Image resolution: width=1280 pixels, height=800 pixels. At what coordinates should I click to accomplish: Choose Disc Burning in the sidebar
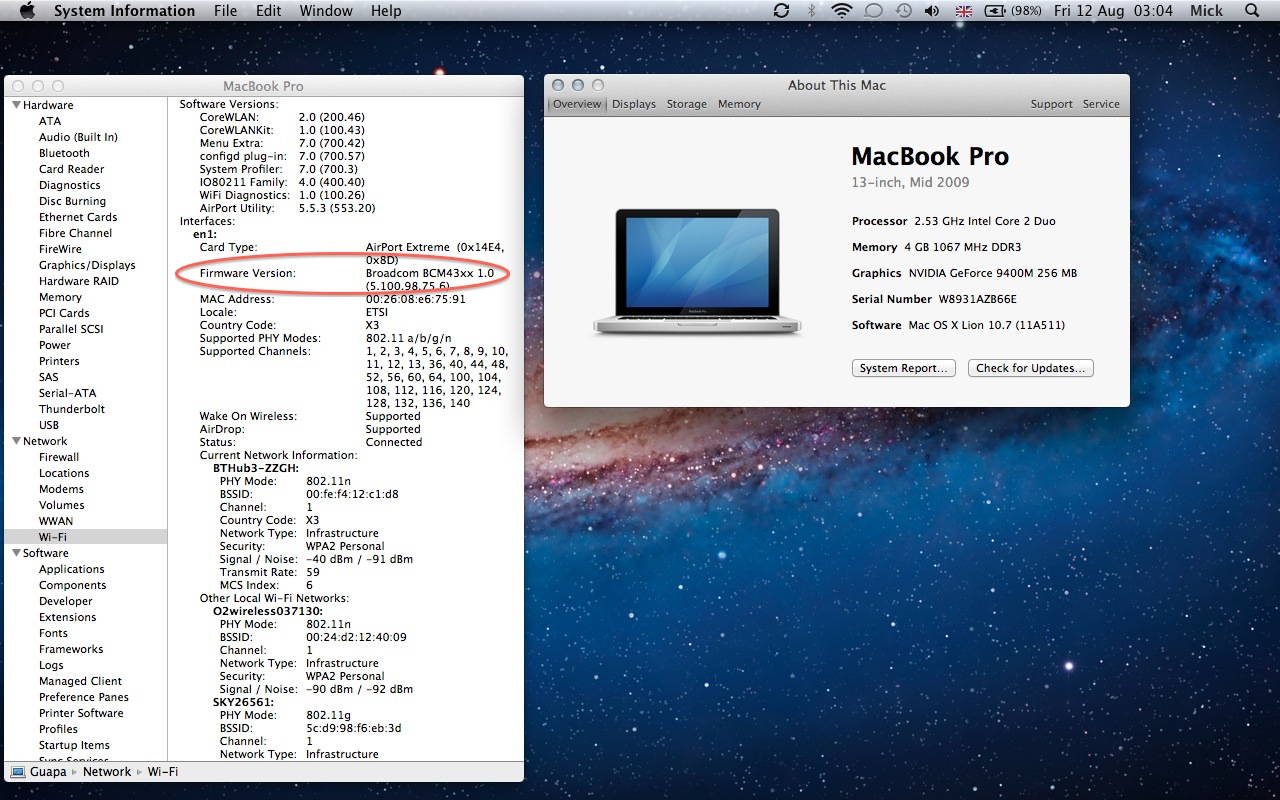click(x=72, y=201)
